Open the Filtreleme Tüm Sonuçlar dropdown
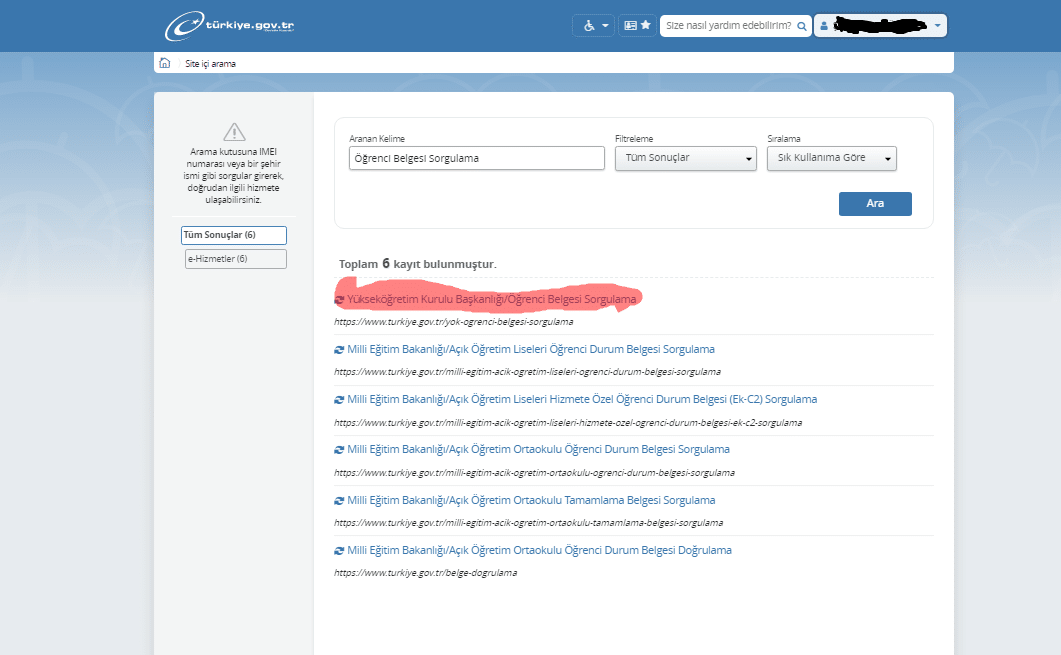Screen dimensions: 1061x655 click(685, 158)
